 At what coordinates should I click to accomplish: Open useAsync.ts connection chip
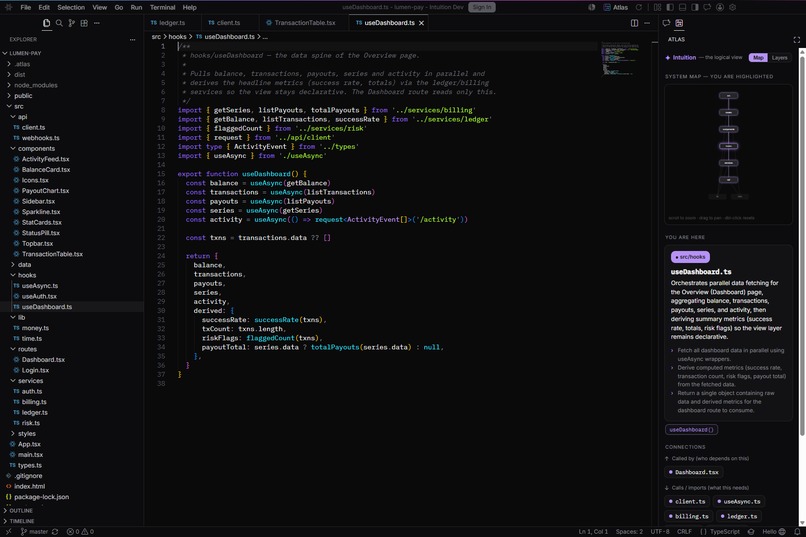(x=739, y=502)
